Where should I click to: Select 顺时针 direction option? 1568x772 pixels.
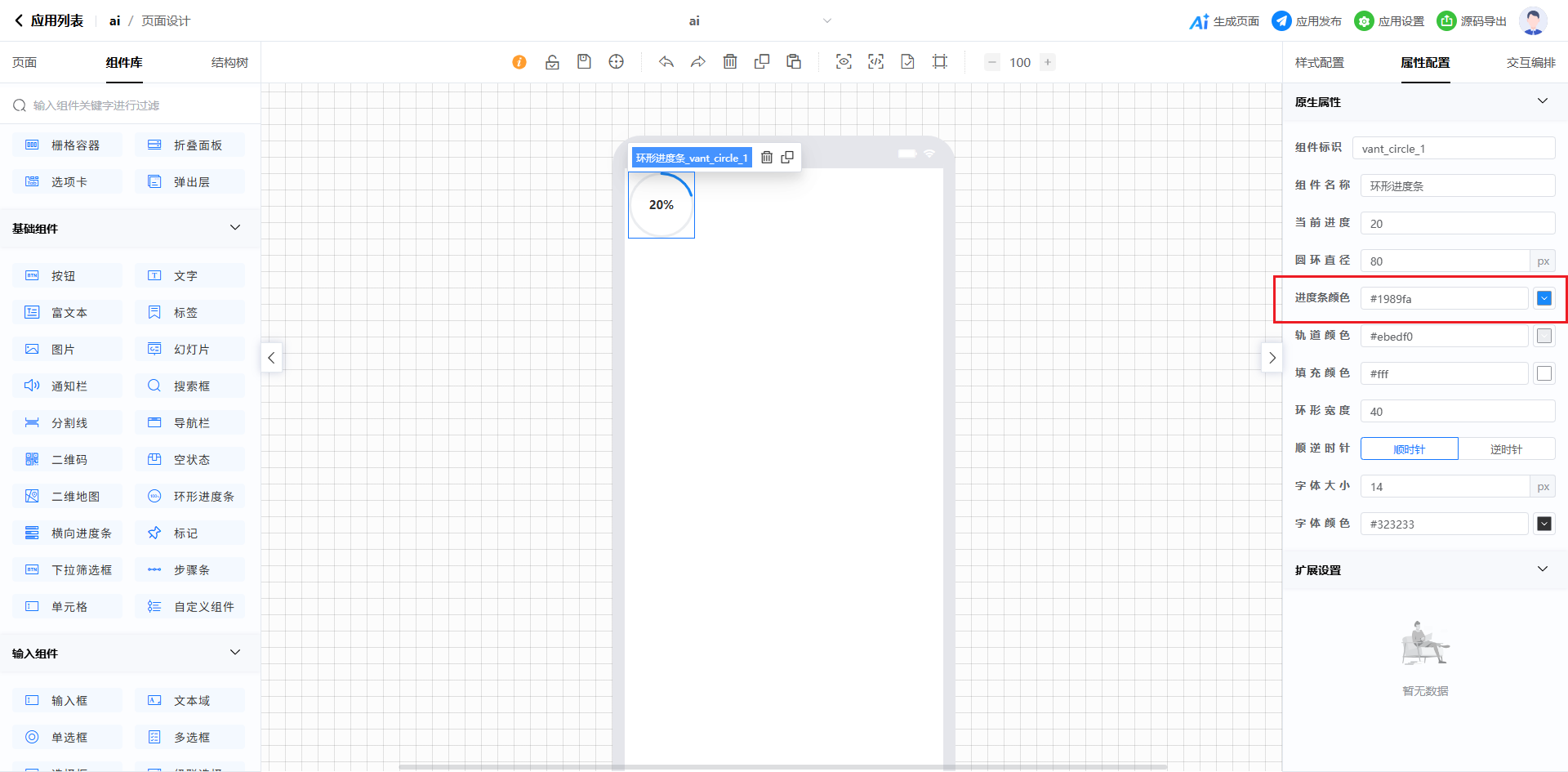click(x=1409, y=449)
